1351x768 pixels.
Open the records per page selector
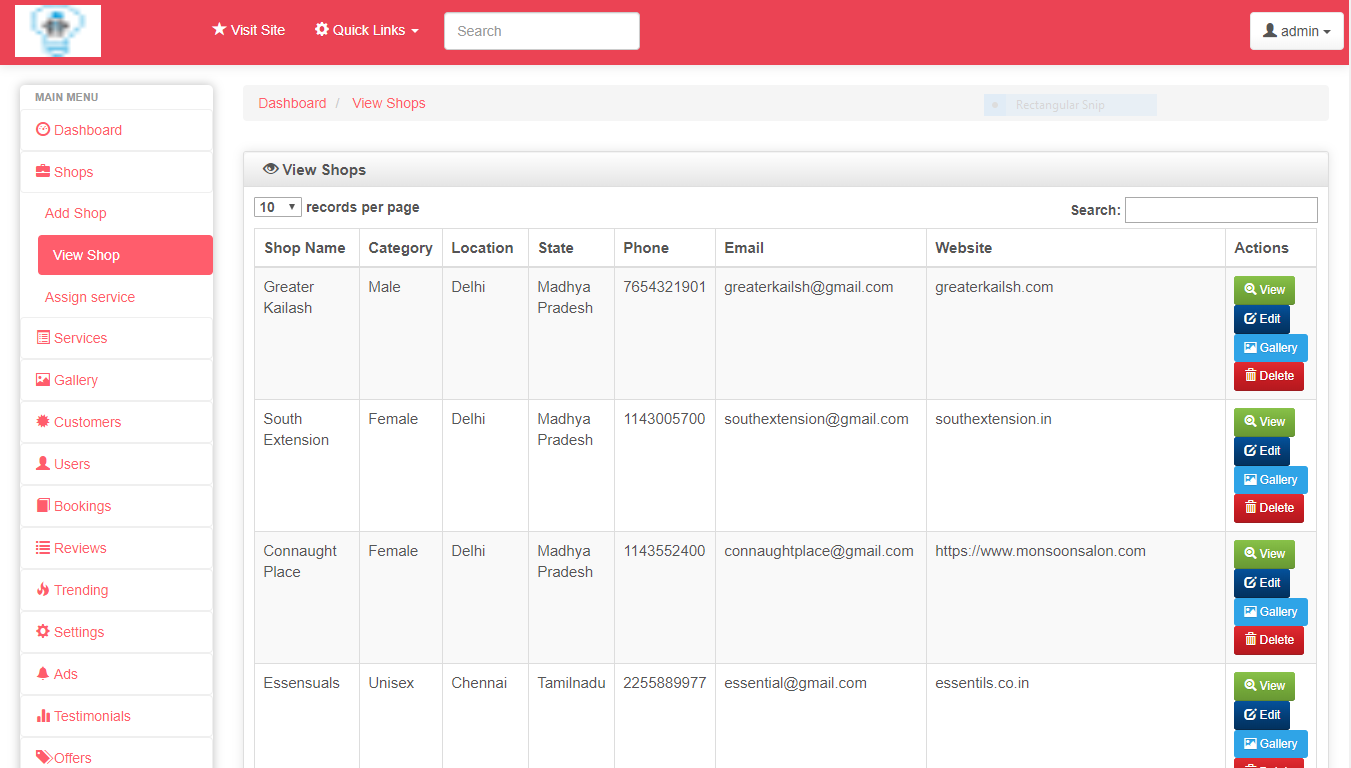[277, 207]
